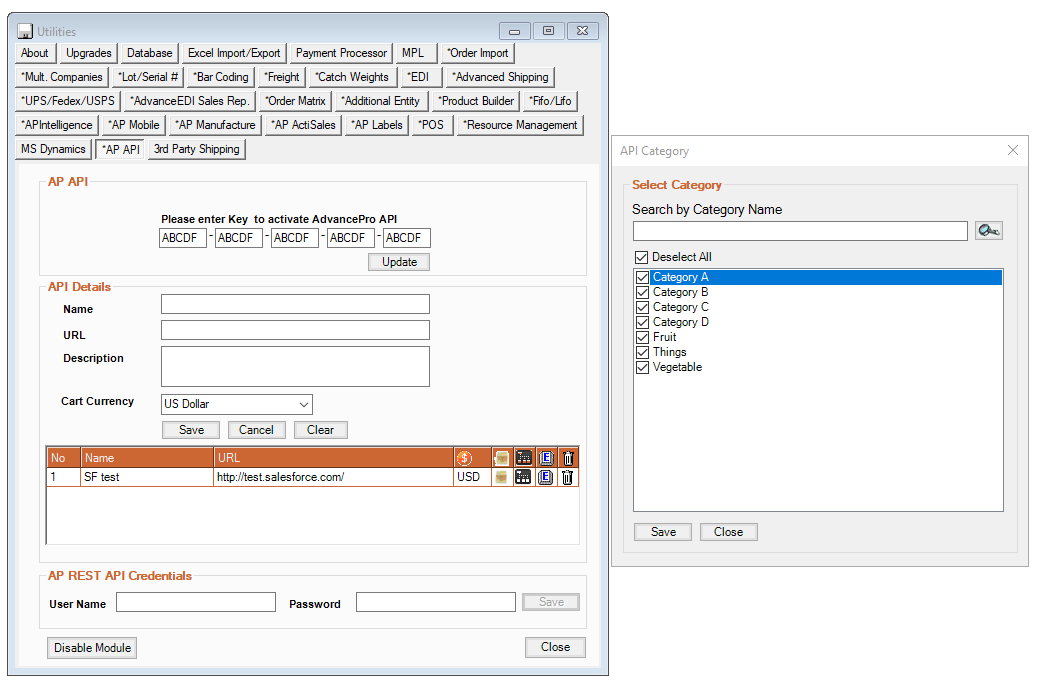Click the search key icon beside category search
This screenshot has height=683, width=1043.
(x=988, y=231)
